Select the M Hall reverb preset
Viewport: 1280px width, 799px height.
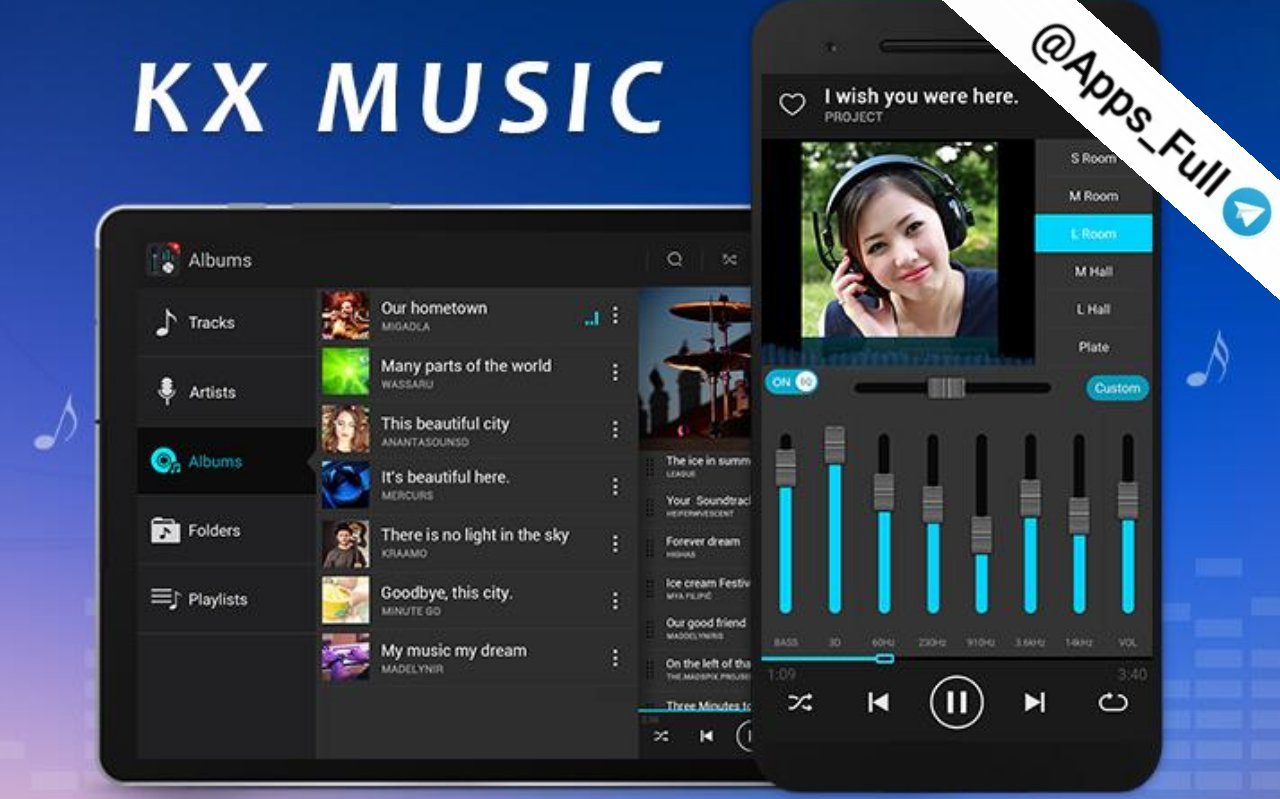[x=1093, y=271]
